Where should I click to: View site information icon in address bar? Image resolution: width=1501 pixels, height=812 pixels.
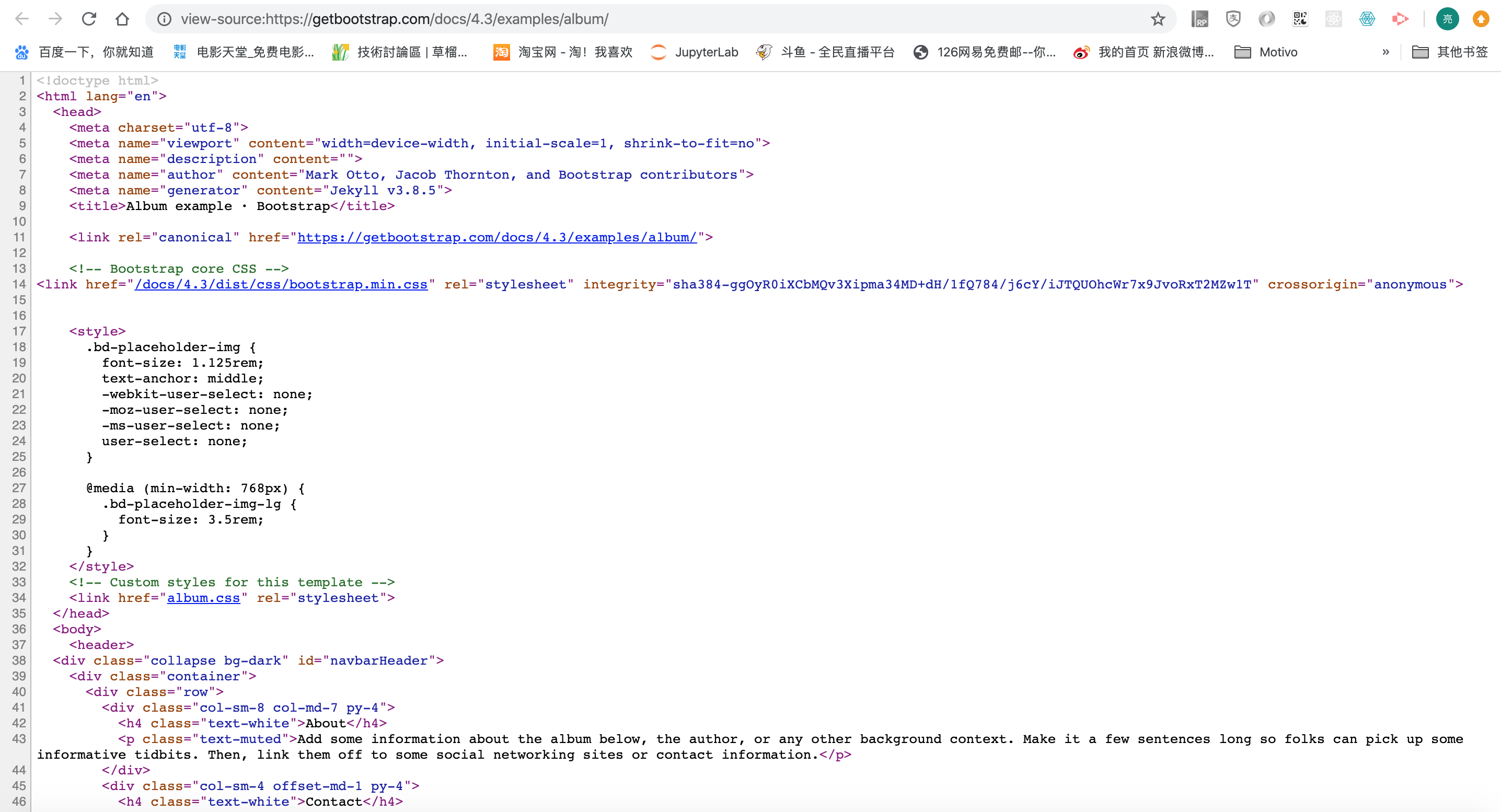click(165, 19)
